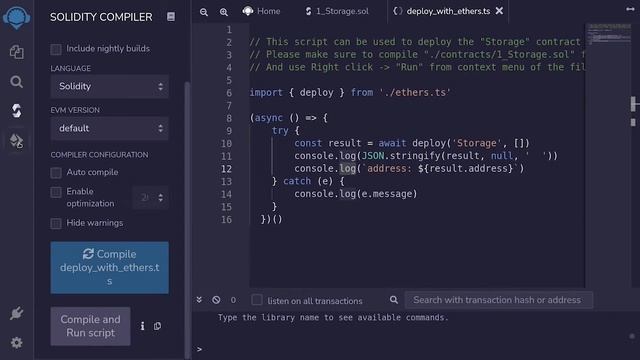Click the editor minimap preview
640x360 pixels.
point(609,33)
